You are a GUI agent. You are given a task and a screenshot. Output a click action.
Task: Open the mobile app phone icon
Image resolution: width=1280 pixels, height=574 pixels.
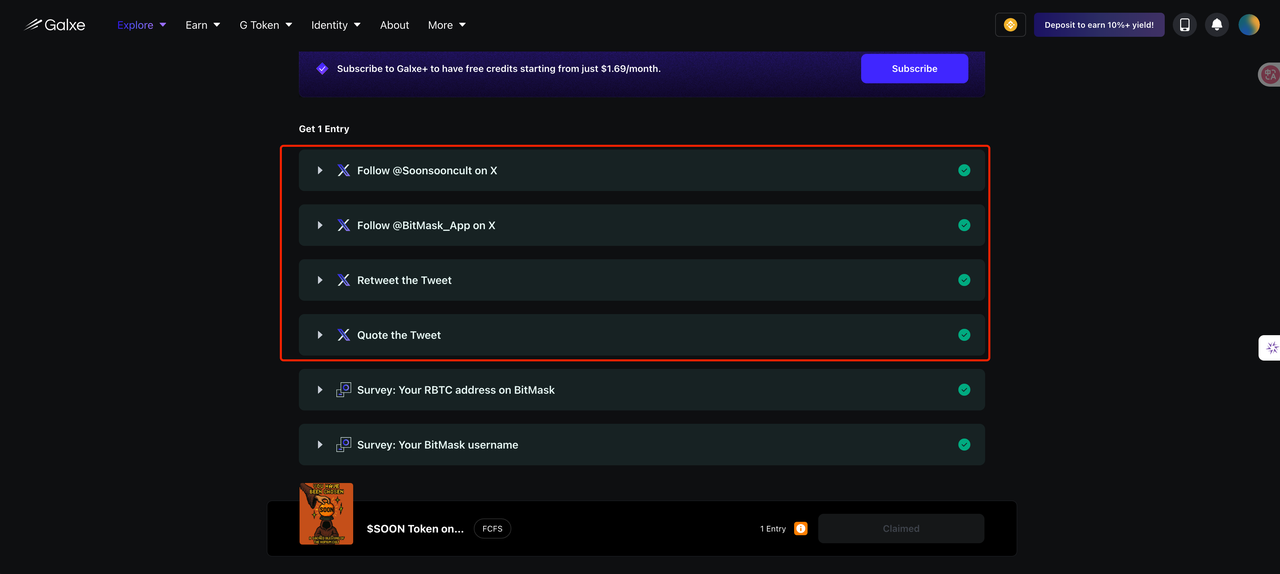tap(1185, 25)
